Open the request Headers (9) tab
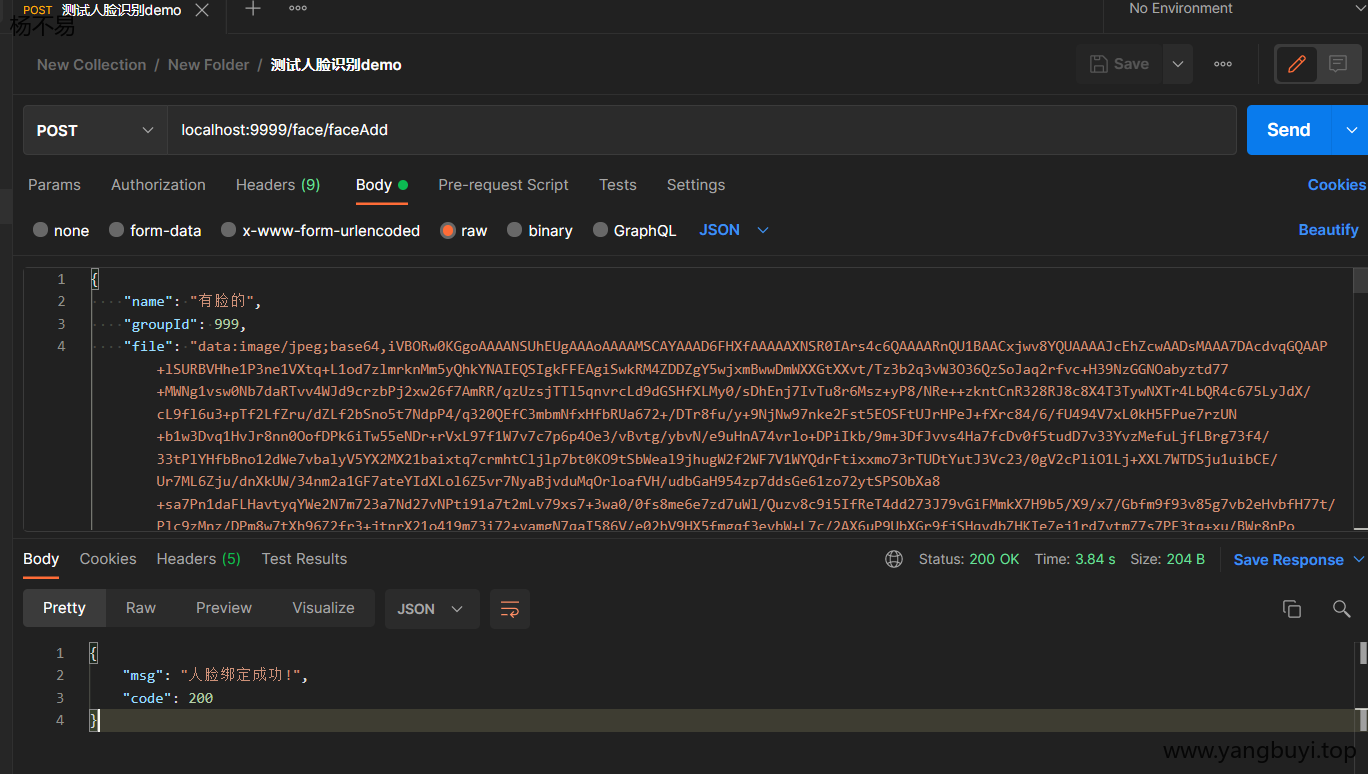 point(278,185)
